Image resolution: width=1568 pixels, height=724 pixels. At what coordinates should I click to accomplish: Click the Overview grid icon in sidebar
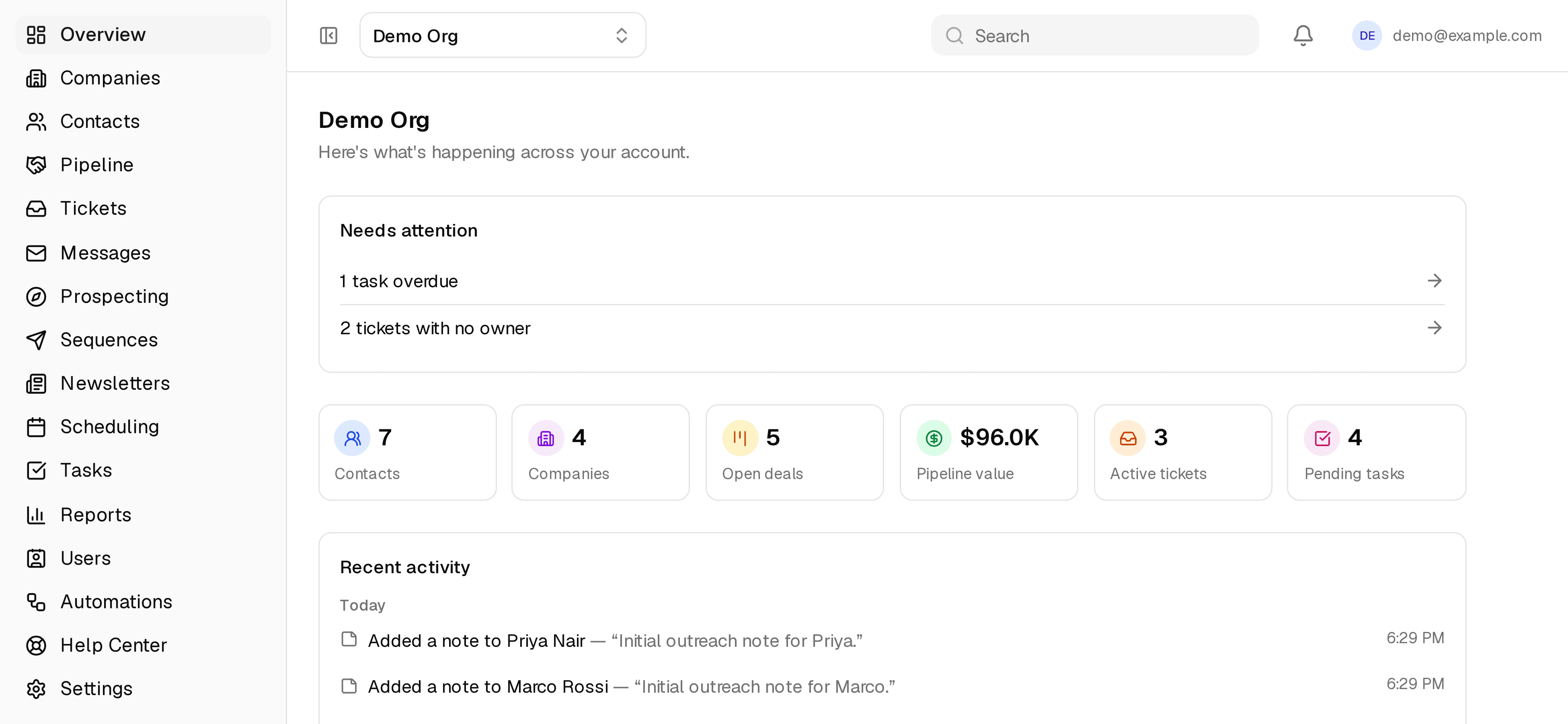(36, 35)
